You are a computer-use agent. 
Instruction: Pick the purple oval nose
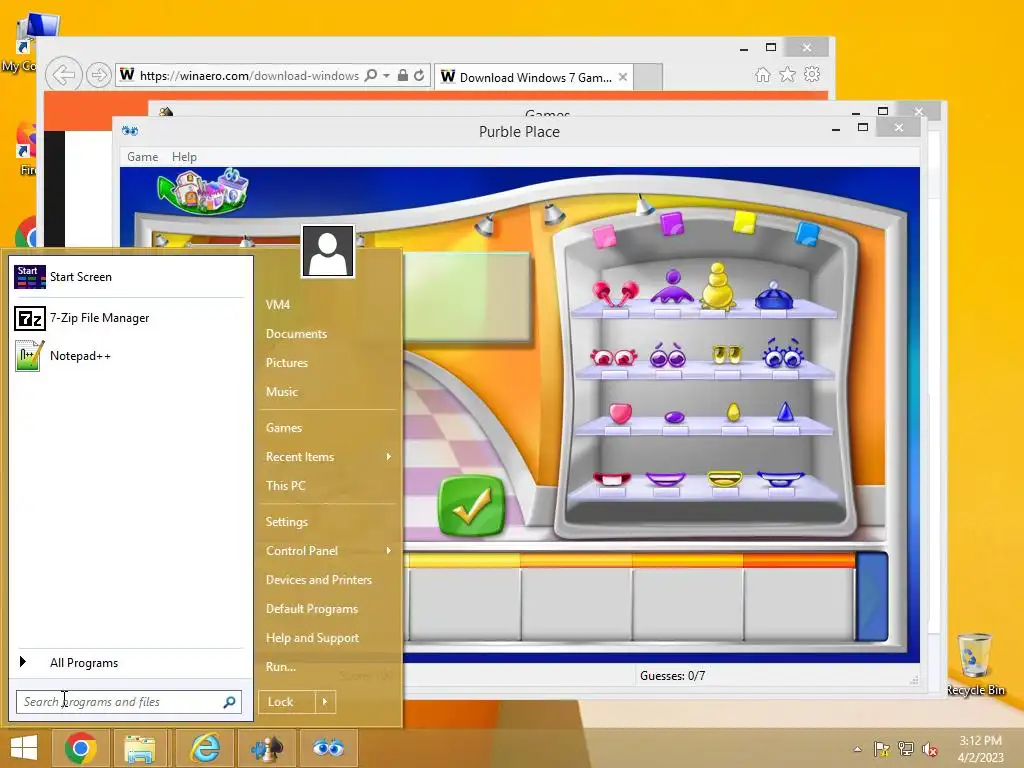[x=674, y=417]
